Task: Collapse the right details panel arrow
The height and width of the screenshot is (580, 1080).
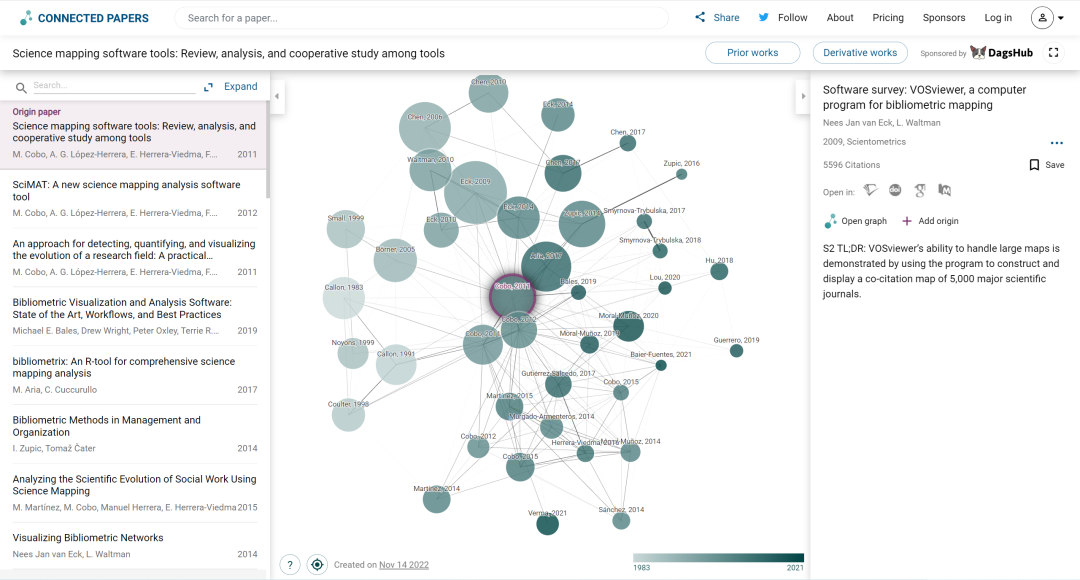Action: coord(802,96)
